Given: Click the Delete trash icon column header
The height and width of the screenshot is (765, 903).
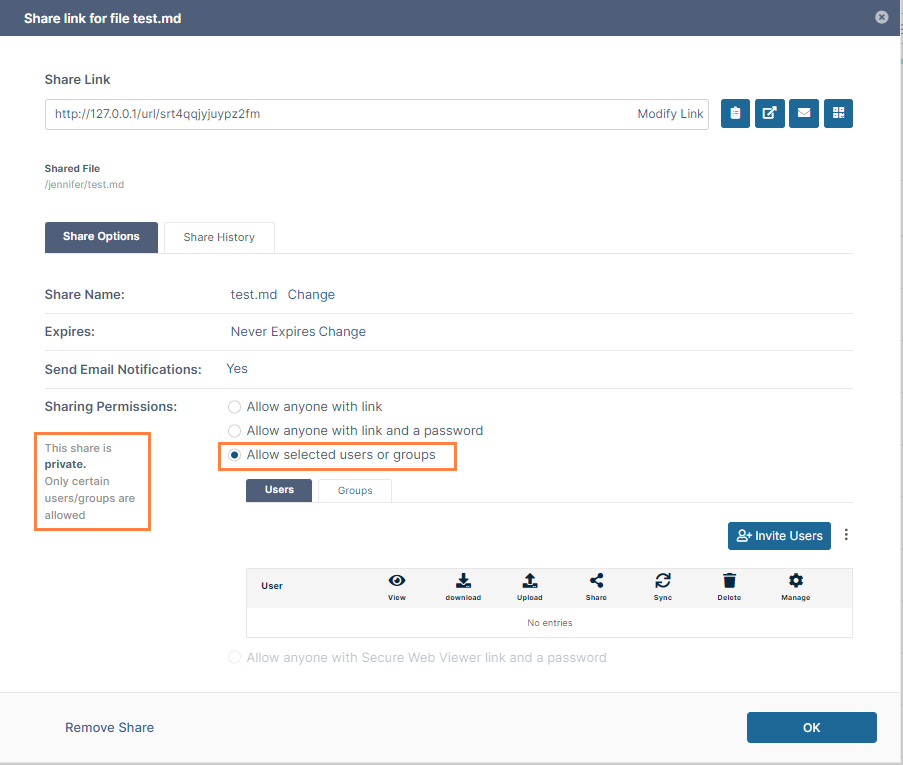Looking at the screenshot, I should tap(730, 581).
